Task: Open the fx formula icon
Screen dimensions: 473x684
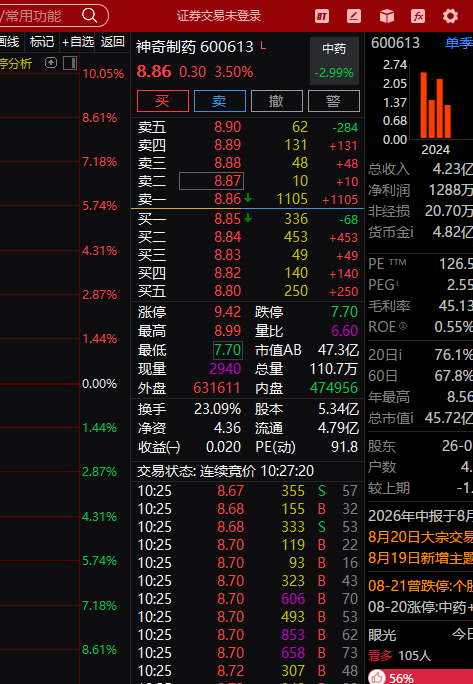Action: (x=418, y=16)
